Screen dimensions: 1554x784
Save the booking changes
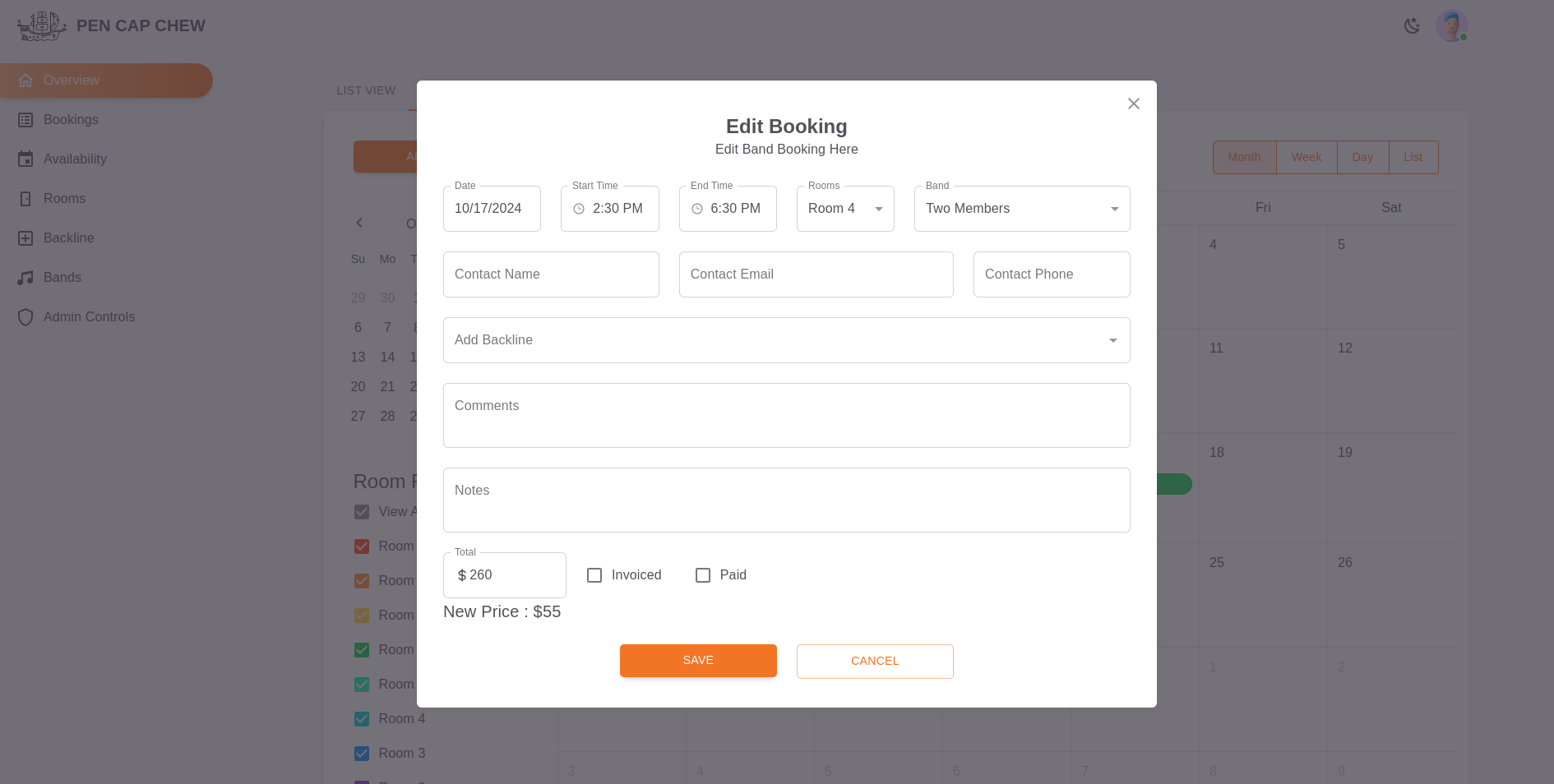pos(698,661)
